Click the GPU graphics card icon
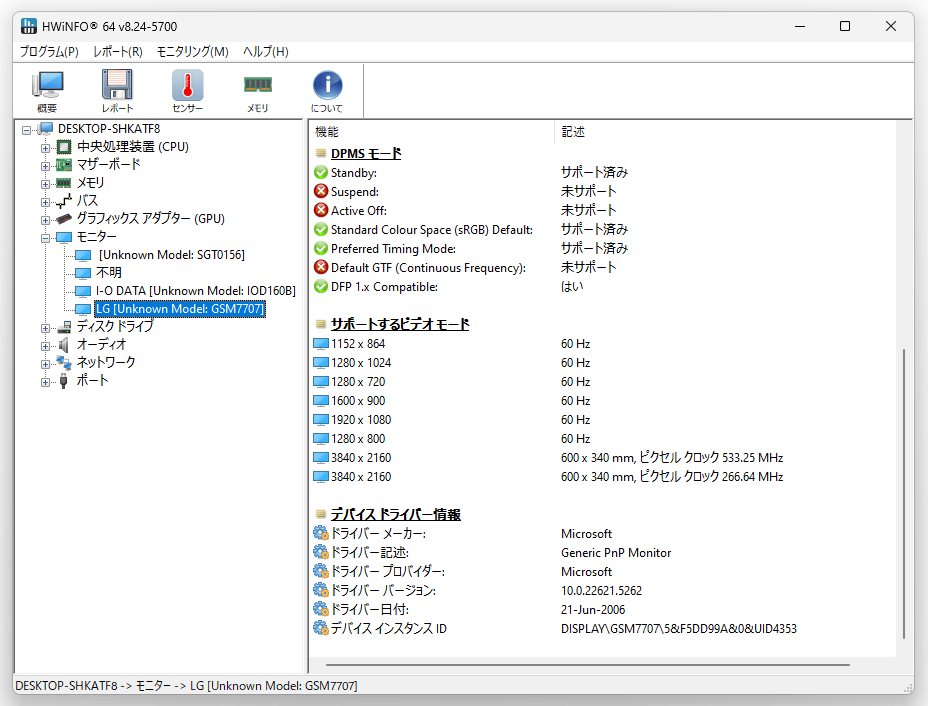The height and width of the screenshot is (706, 928). click(64, 219)
